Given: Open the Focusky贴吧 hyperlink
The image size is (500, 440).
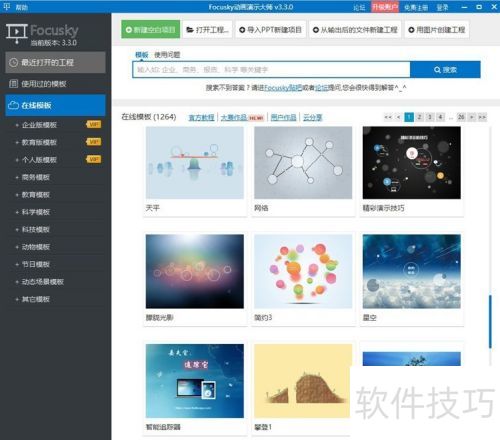Looking at the screenshot, I should tap(283, 88).
